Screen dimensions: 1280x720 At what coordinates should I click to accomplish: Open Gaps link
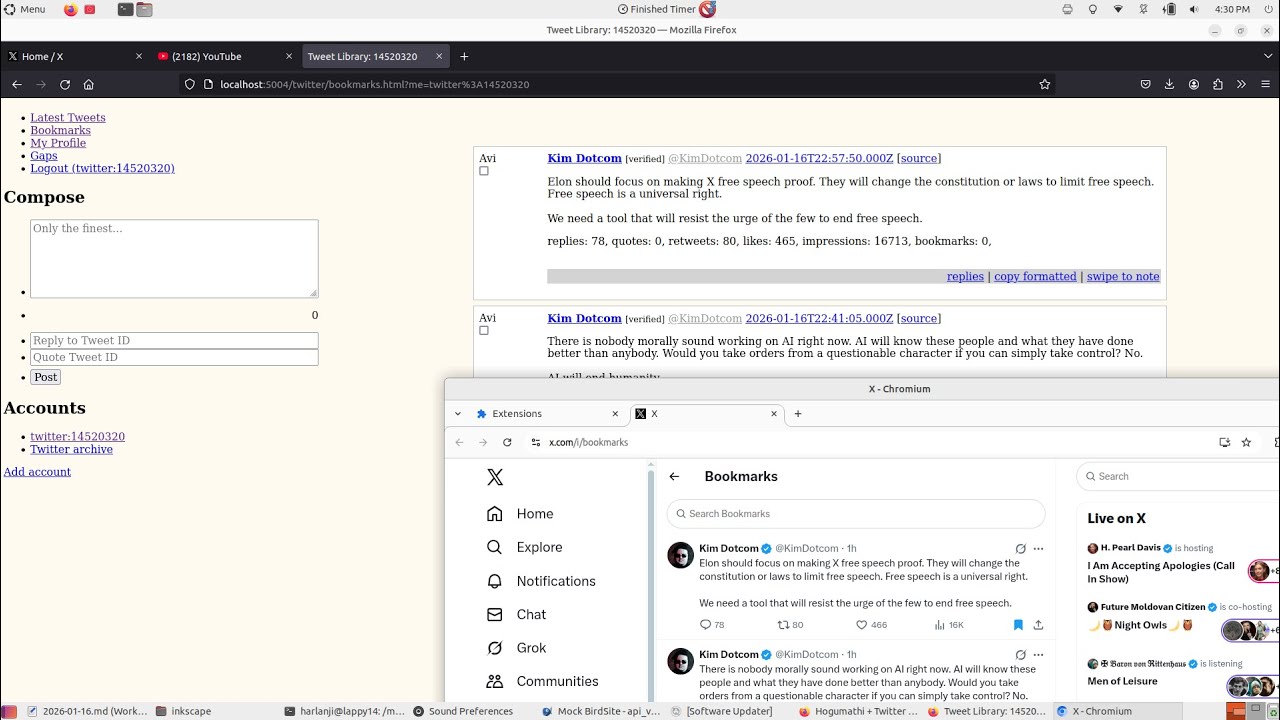[44, 156]
